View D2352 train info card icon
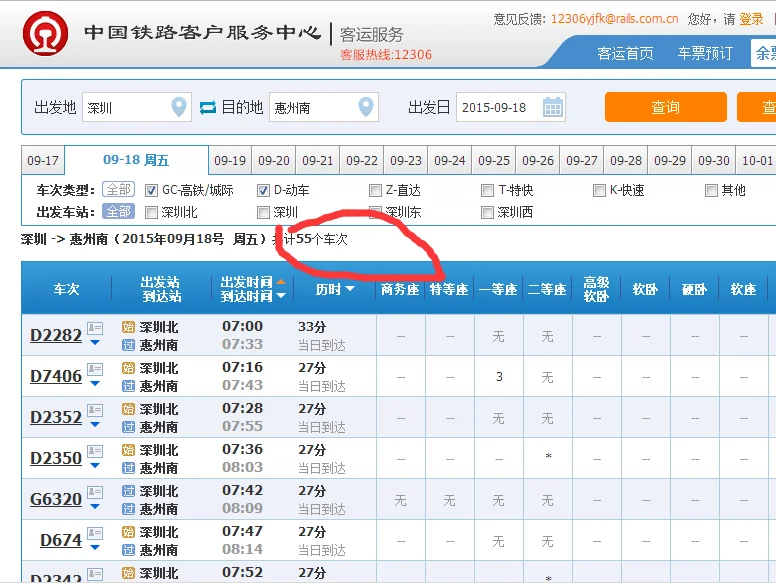 click(95, 410)
